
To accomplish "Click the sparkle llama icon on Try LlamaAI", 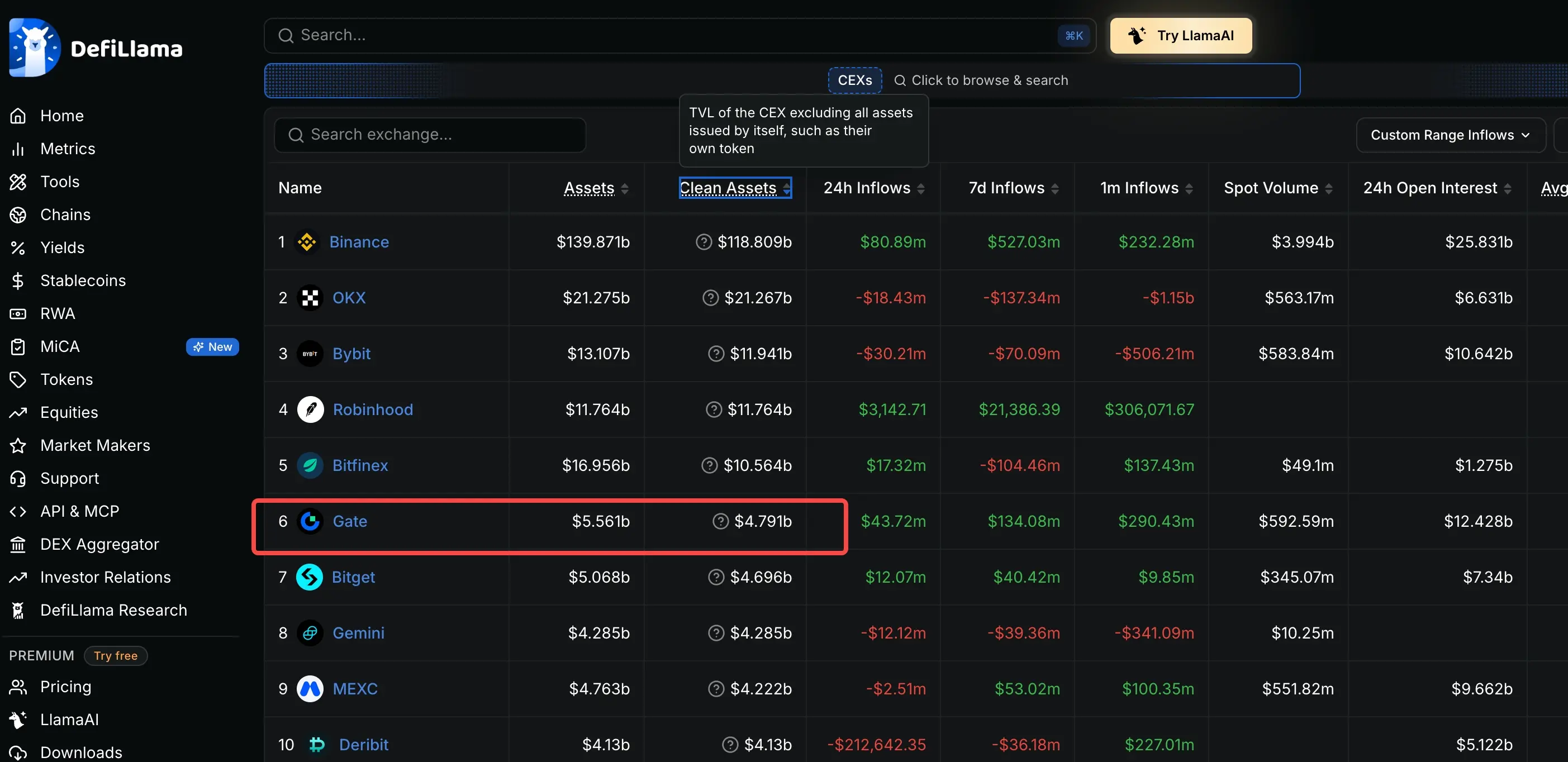I will [x=1137, y=35].
